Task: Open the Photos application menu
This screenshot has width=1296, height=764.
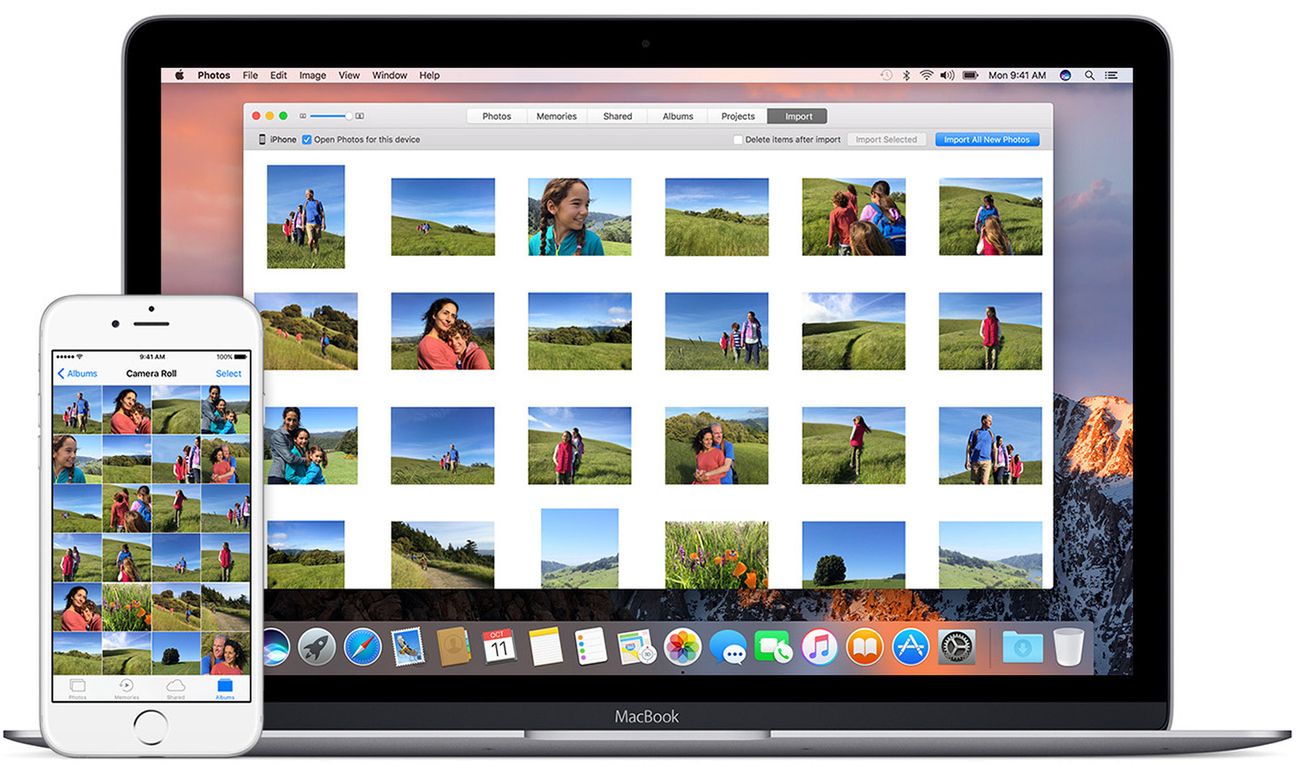Action: pyautogui.click(x=214, y=75)
